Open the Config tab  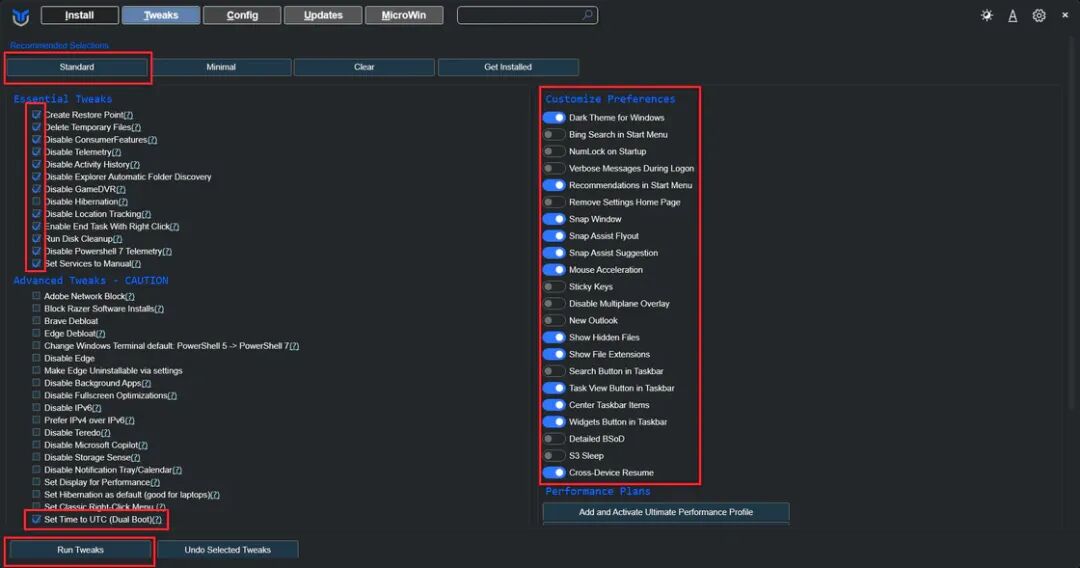242,15
